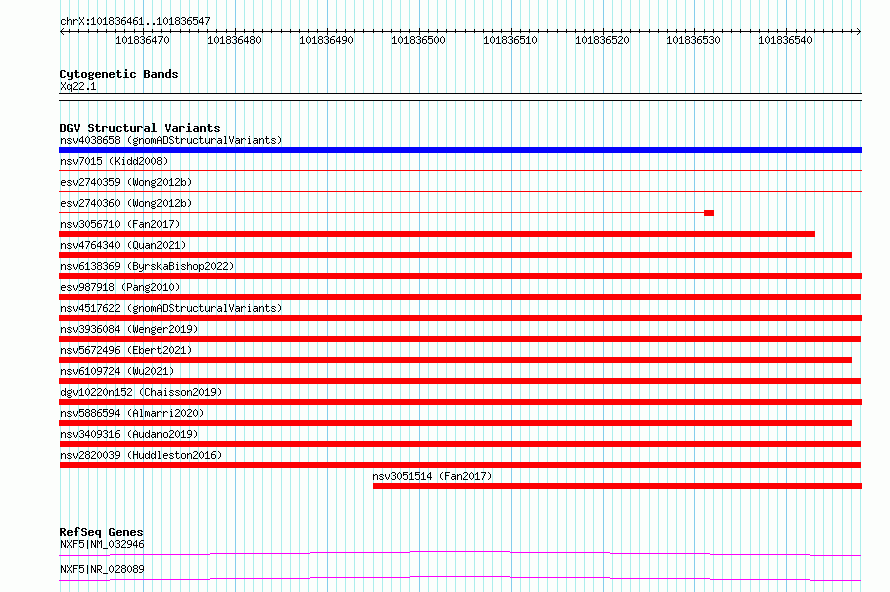The height and width of the screenshot is (592, 890).
Task: Open nsv3409316 (Audano2019) label
Action: click(x=129, y=434)
